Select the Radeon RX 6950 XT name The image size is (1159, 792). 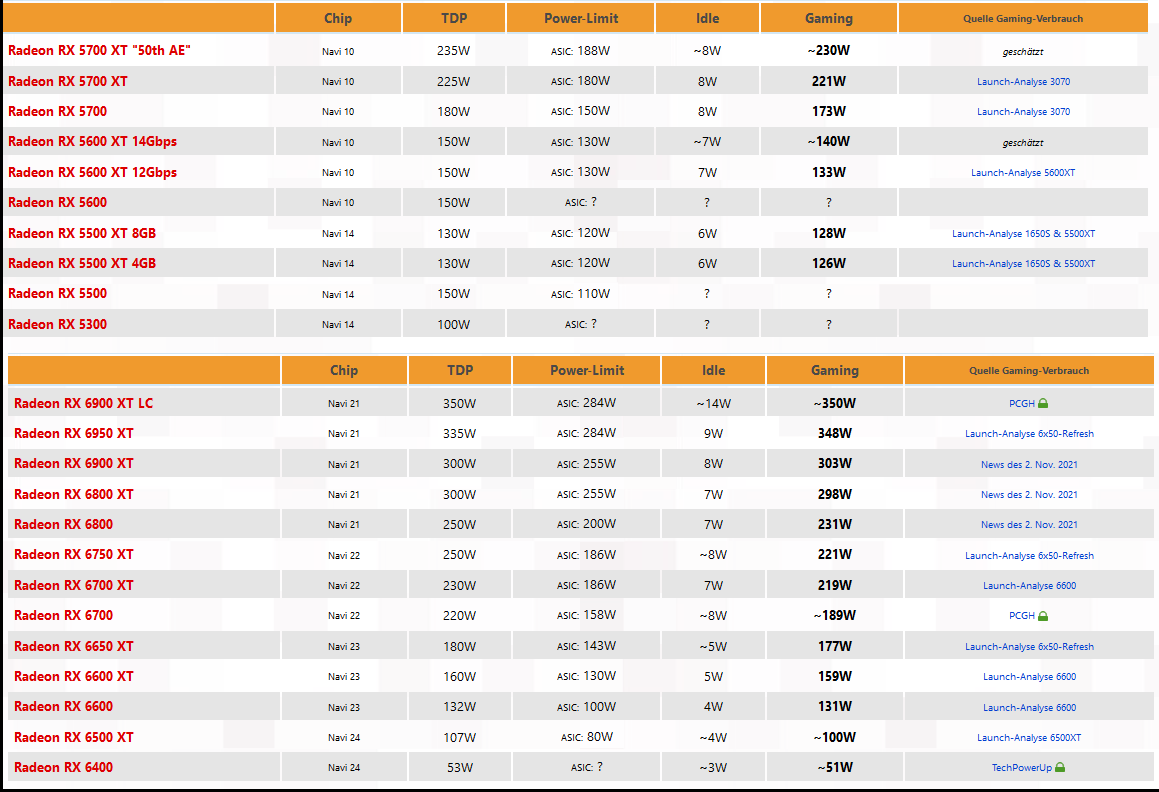click(x=74, y=433)
